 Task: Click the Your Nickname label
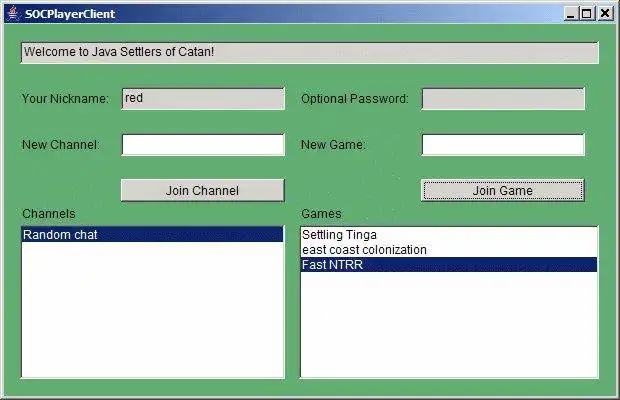tap(65, 98)
